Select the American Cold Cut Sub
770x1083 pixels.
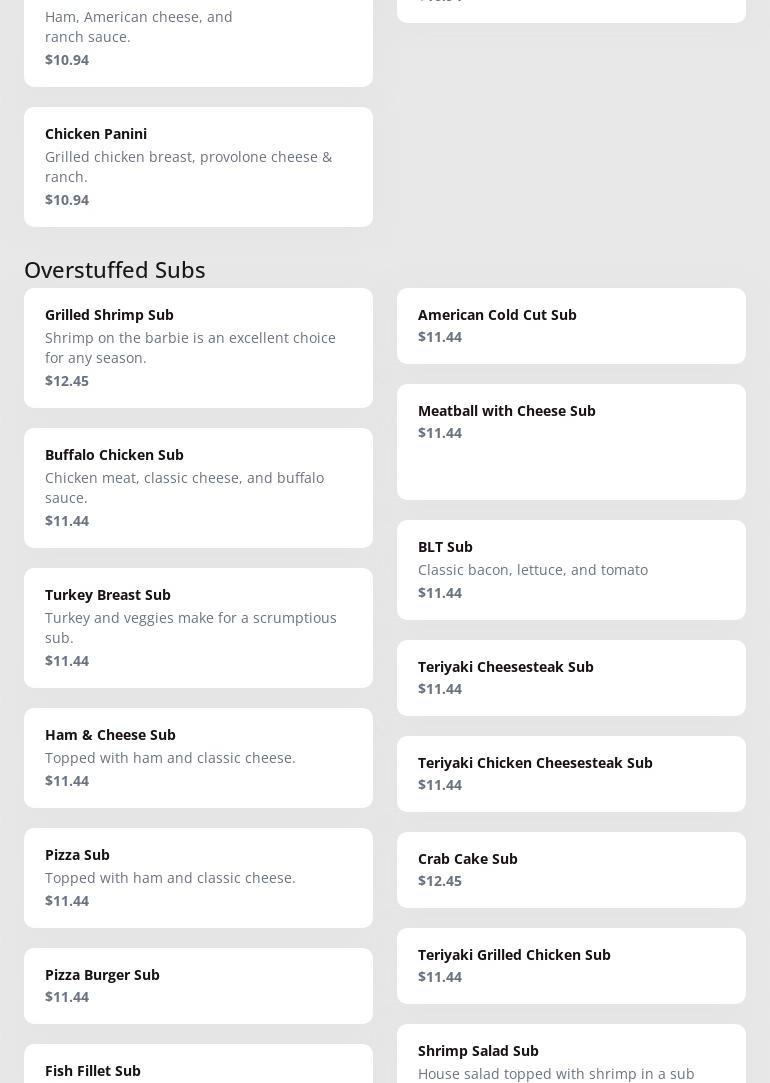click(571, 325)
